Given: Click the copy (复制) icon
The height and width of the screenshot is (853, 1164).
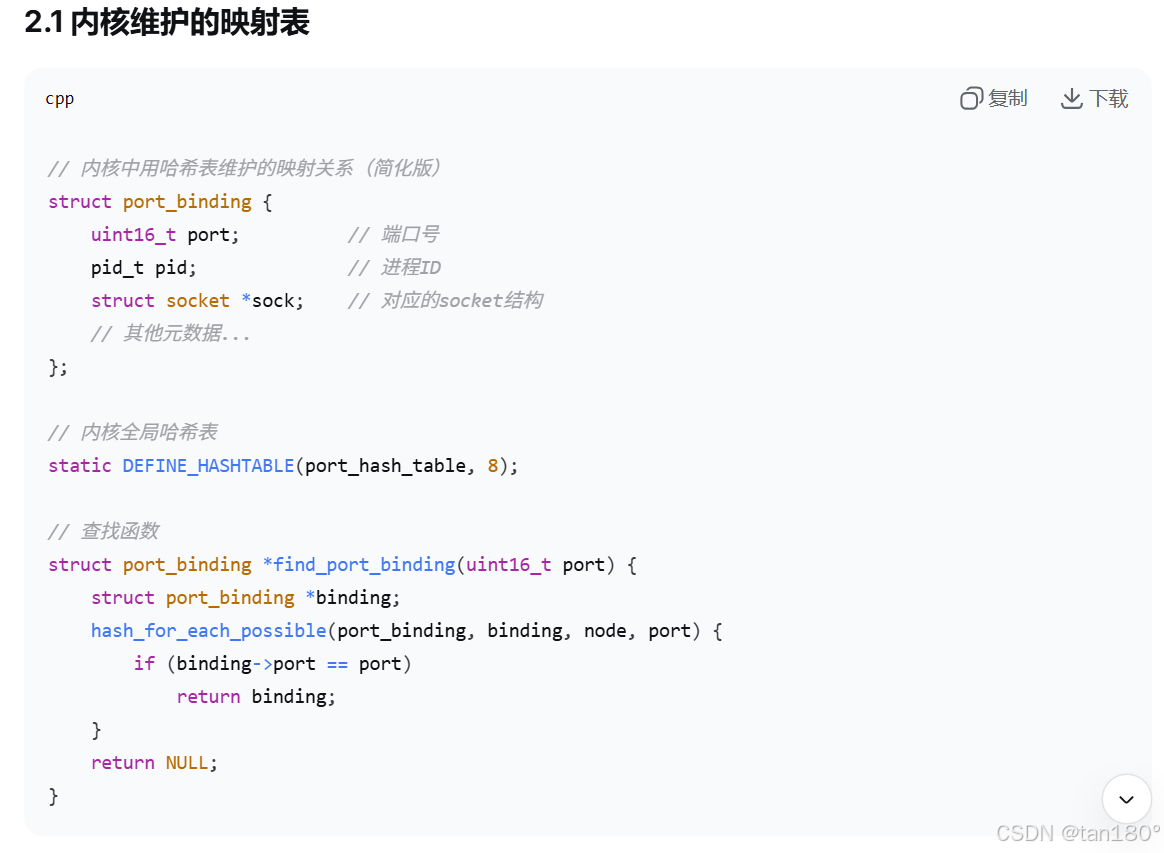Looking at the screenshot, I should [971, 99].
